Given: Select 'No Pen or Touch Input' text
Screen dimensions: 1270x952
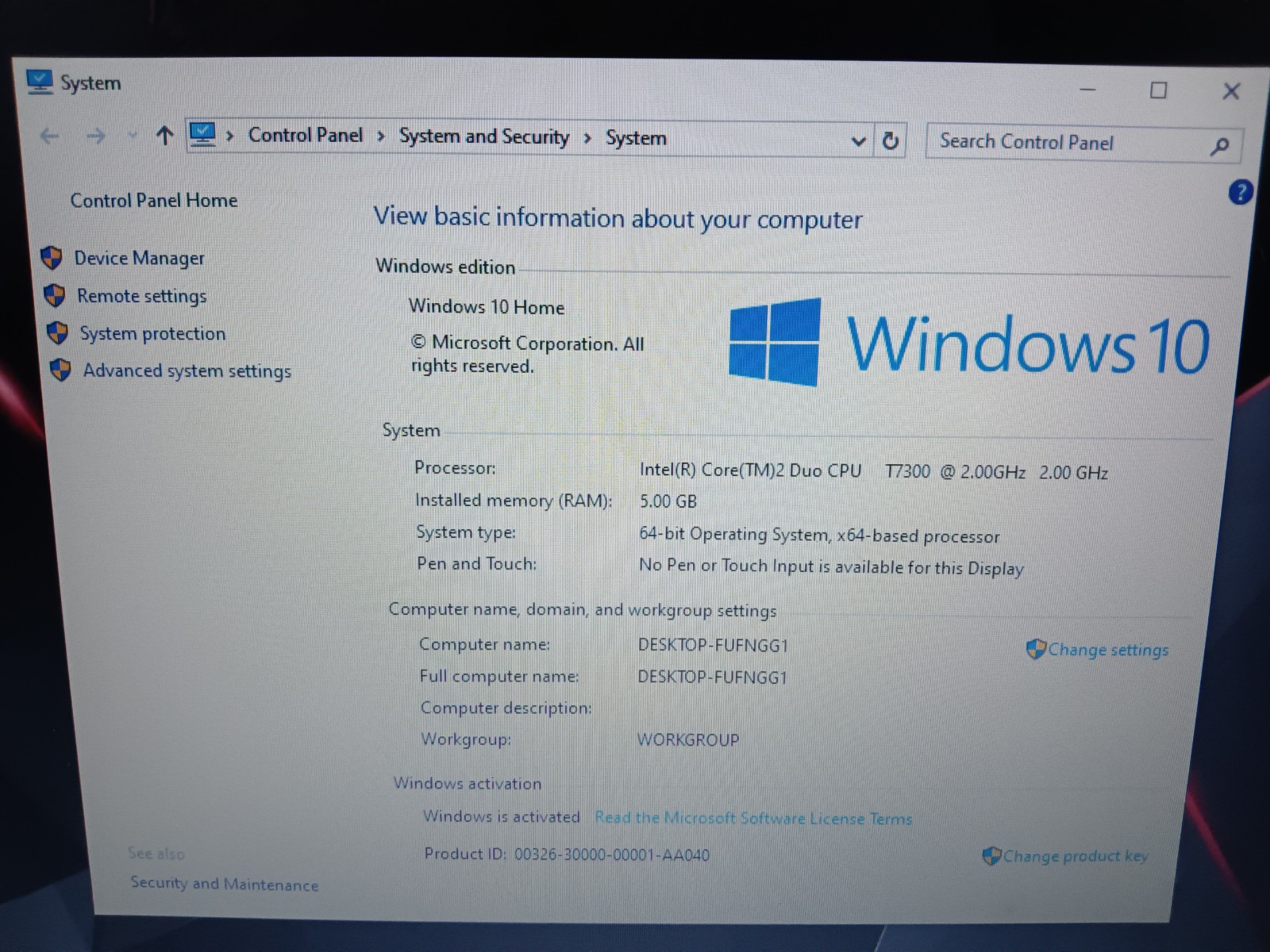Looking at the screenshot, I should pyautogui.click(x=727, y=566).
